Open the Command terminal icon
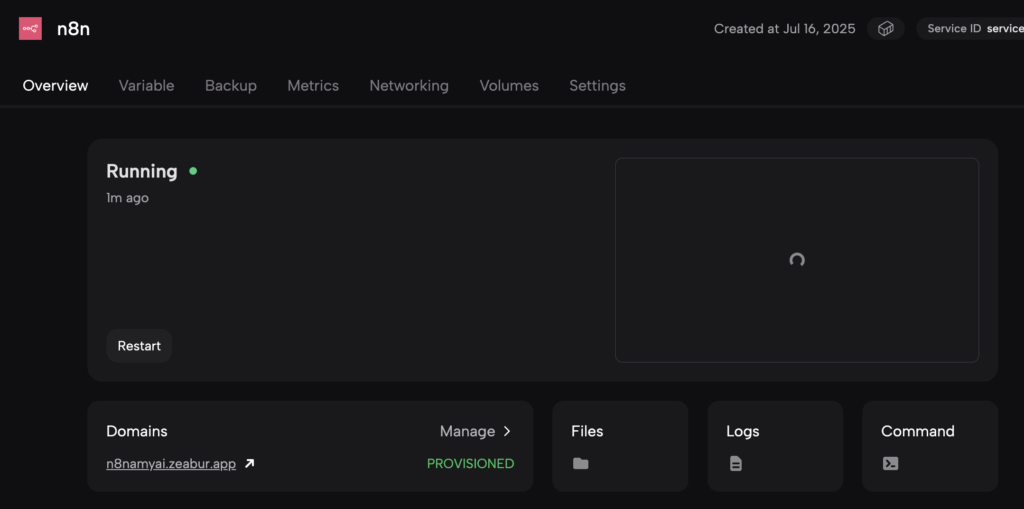 (890, 464)
